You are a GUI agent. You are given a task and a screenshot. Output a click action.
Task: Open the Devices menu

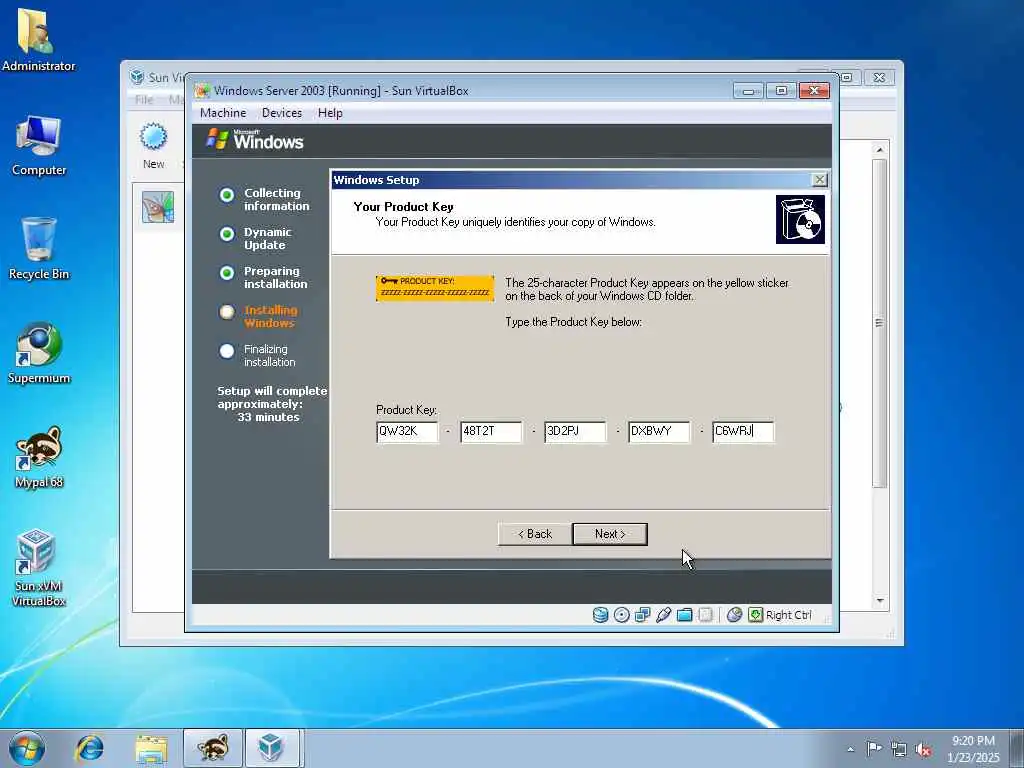(282, 113)
